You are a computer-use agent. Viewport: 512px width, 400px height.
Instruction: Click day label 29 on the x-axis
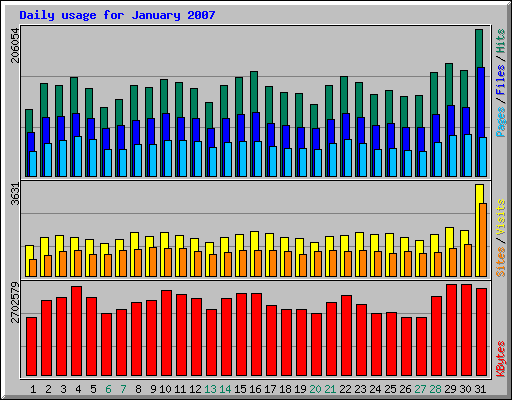(x=450, y=389)
